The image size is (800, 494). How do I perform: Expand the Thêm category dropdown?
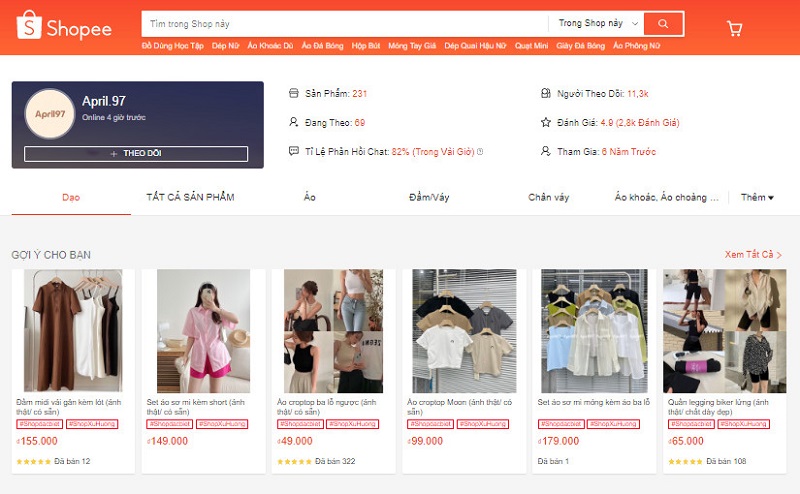pyautogui.click(x=757, y=198)
